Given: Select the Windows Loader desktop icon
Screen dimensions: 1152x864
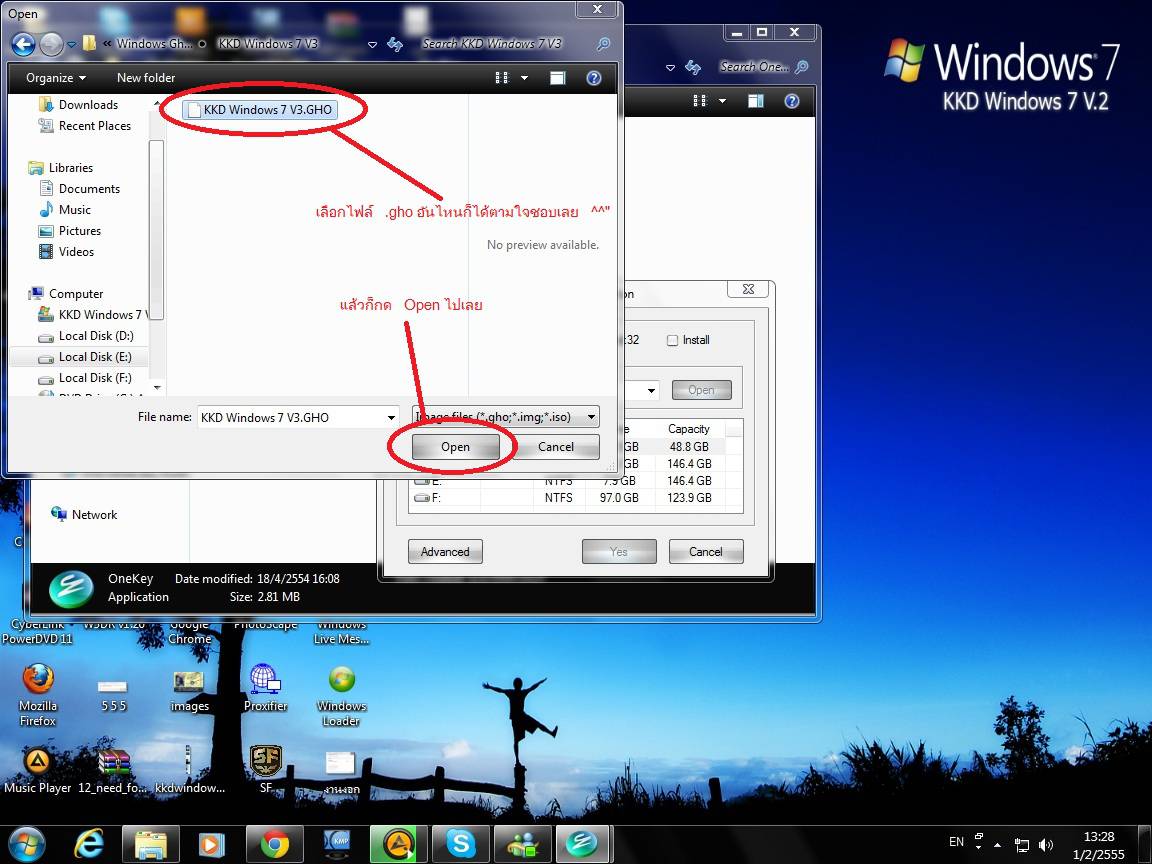Looking at the screenshot, I should click(x=342, y=696).
